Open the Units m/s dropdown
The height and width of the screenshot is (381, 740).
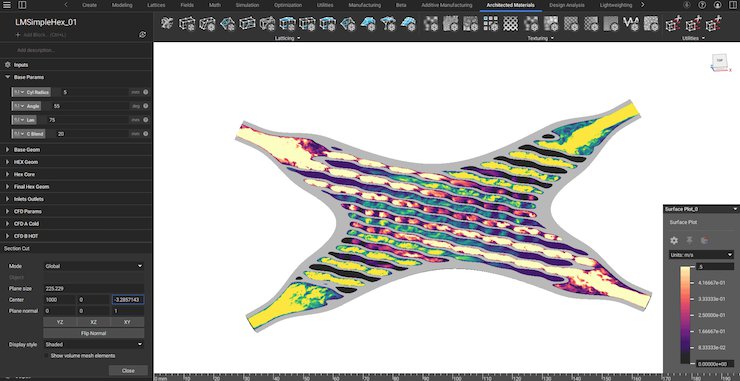coord(701,255)
